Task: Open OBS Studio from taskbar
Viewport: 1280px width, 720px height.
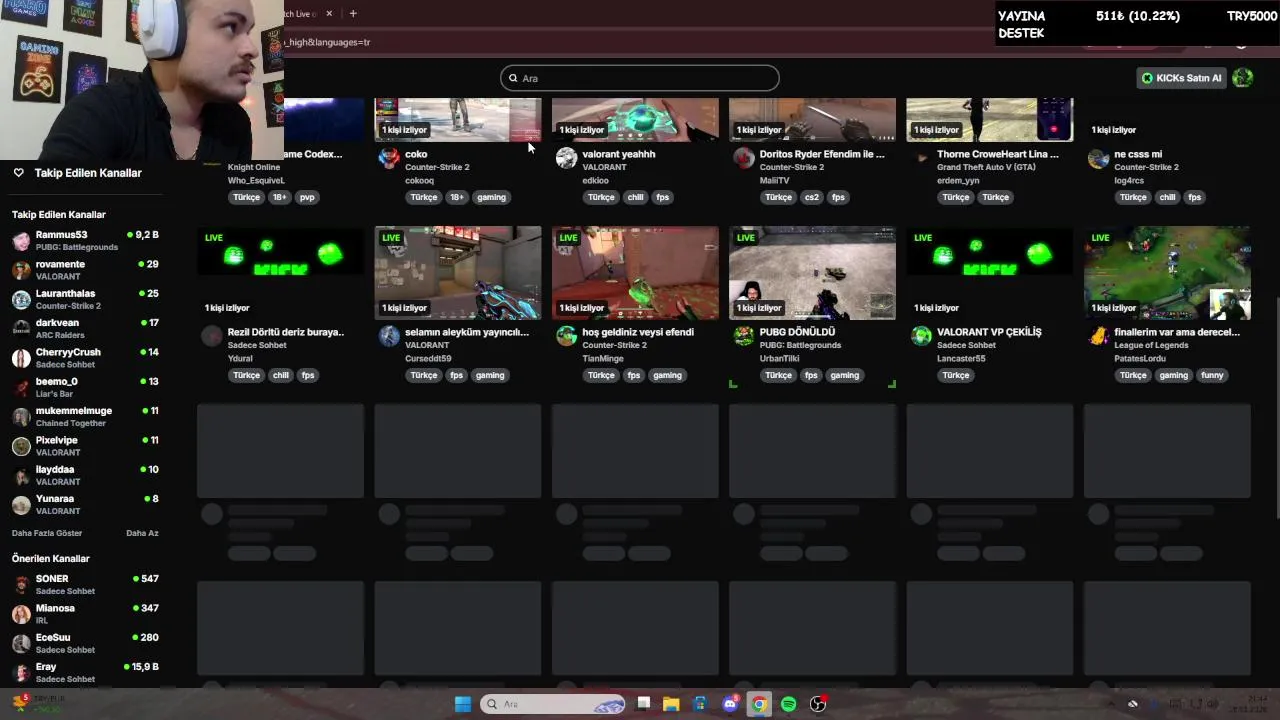Action: click(x=818, y=704)
